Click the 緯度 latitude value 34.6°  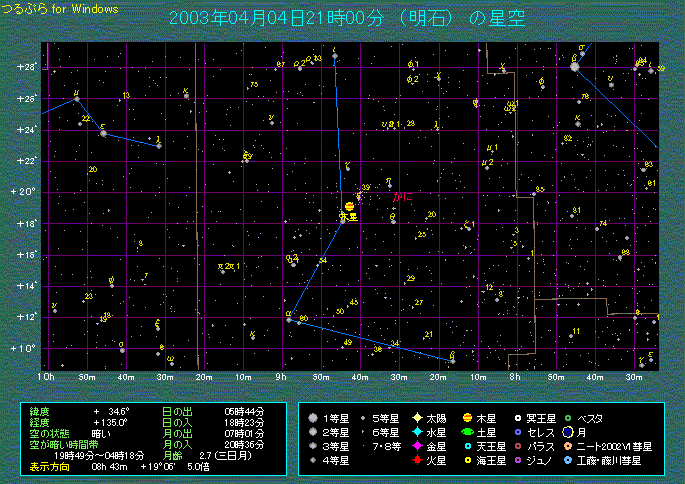coord(110,411)
